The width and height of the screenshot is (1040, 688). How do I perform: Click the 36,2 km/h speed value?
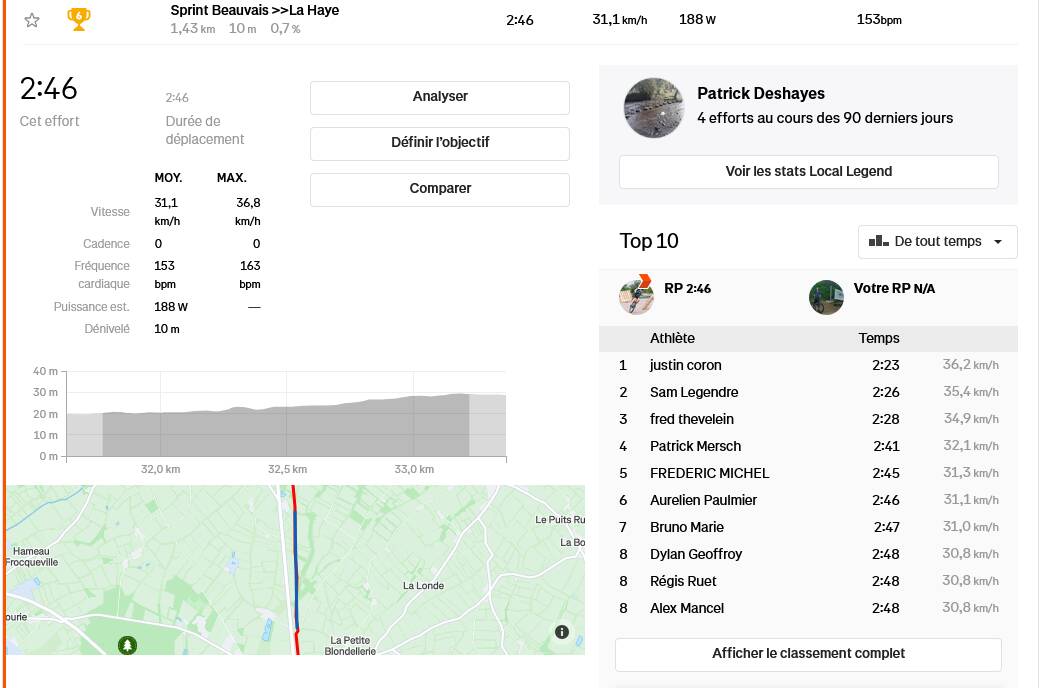click(970, 365)
